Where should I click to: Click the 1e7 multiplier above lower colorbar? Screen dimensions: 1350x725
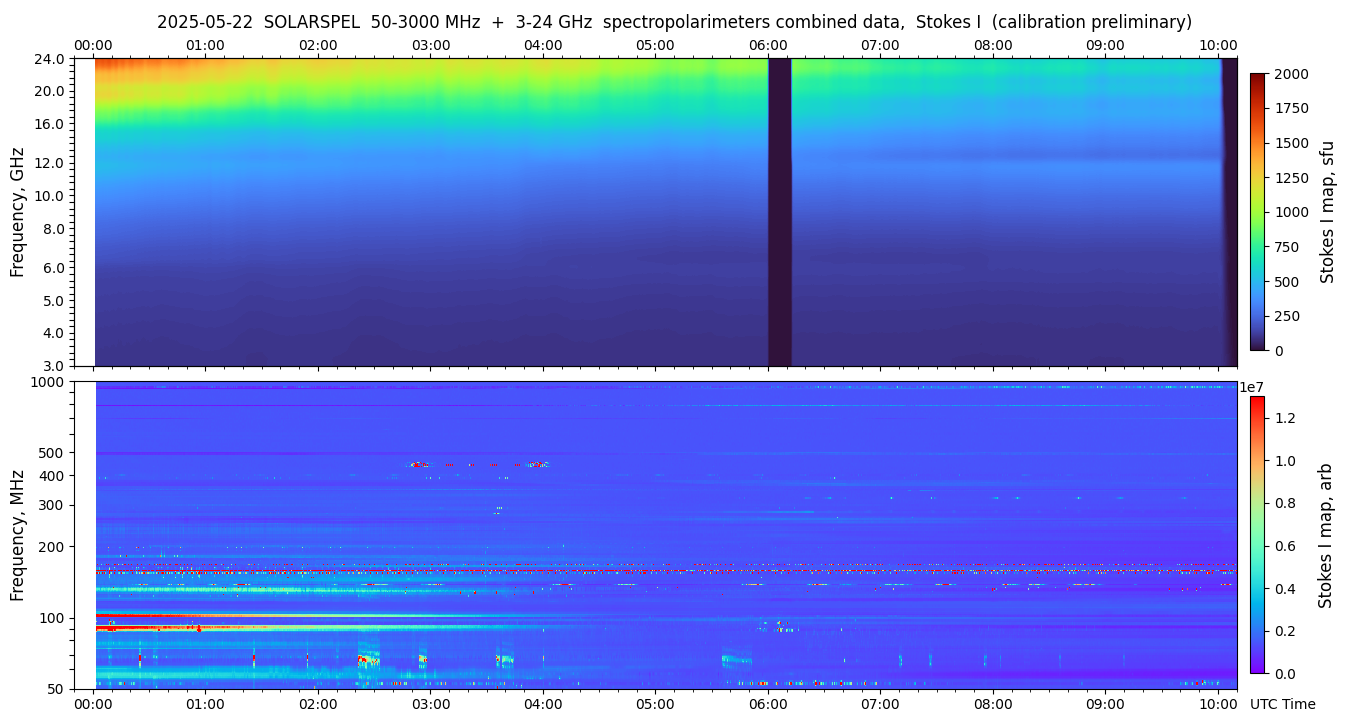pos(1252,387)
